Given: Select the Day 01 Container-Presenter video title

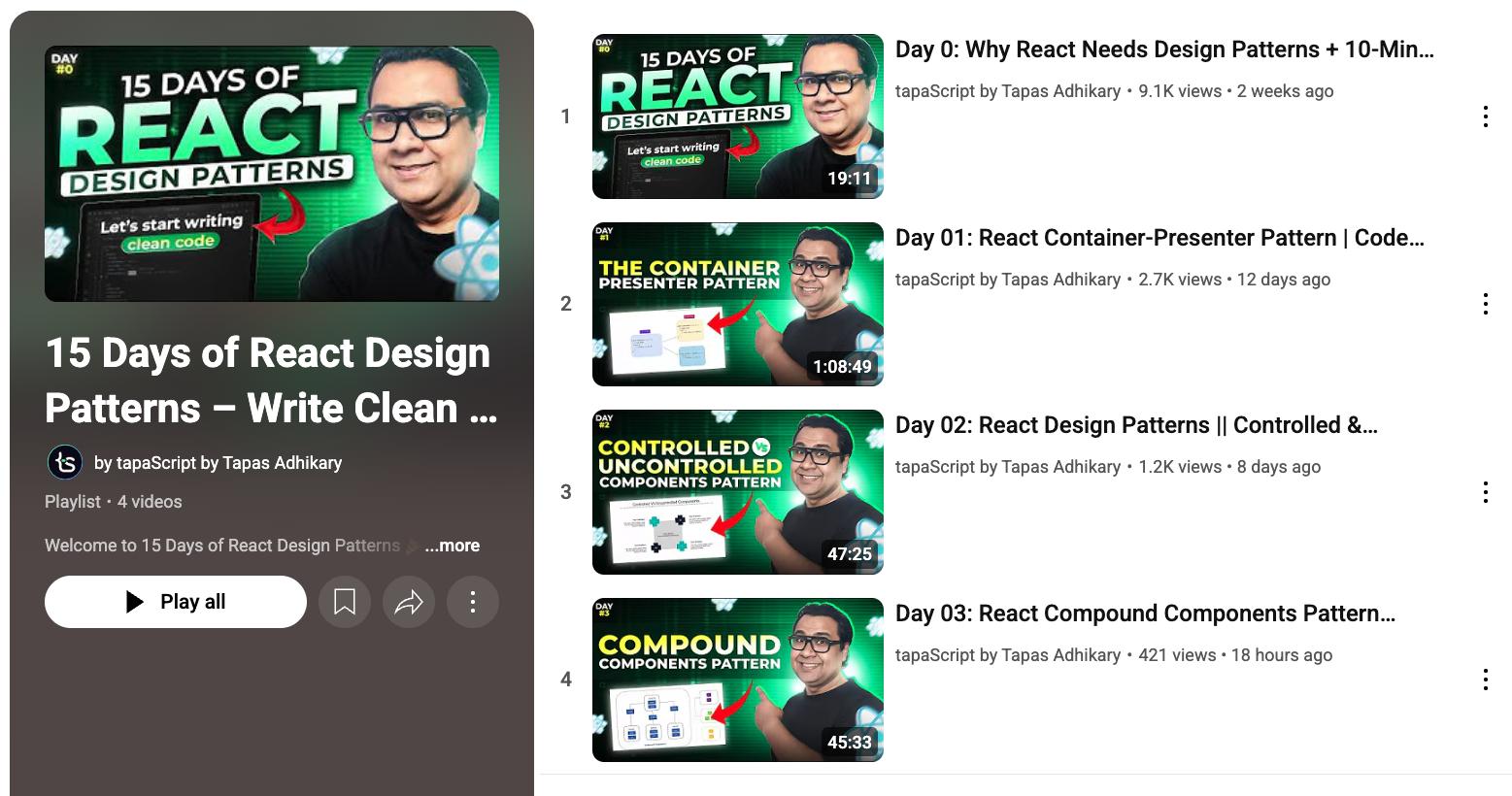Looking at the screenshot, I should 1160,237.
